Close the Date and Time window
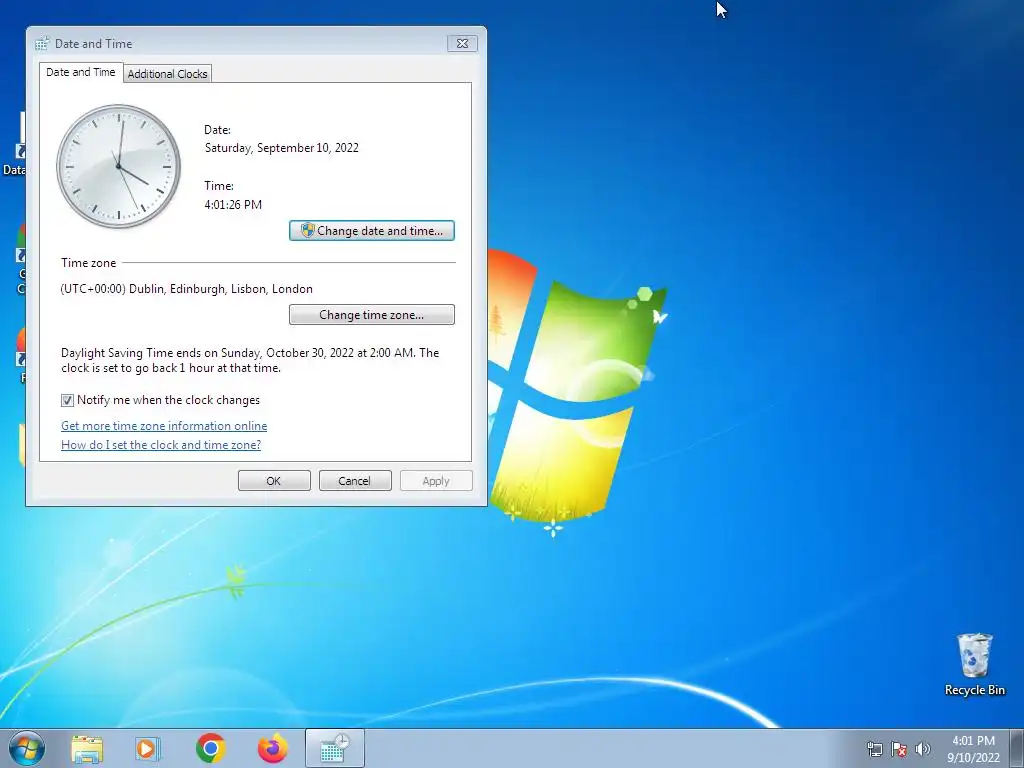Viewport: 1024px width, 768px height. [x=462, y=43]
